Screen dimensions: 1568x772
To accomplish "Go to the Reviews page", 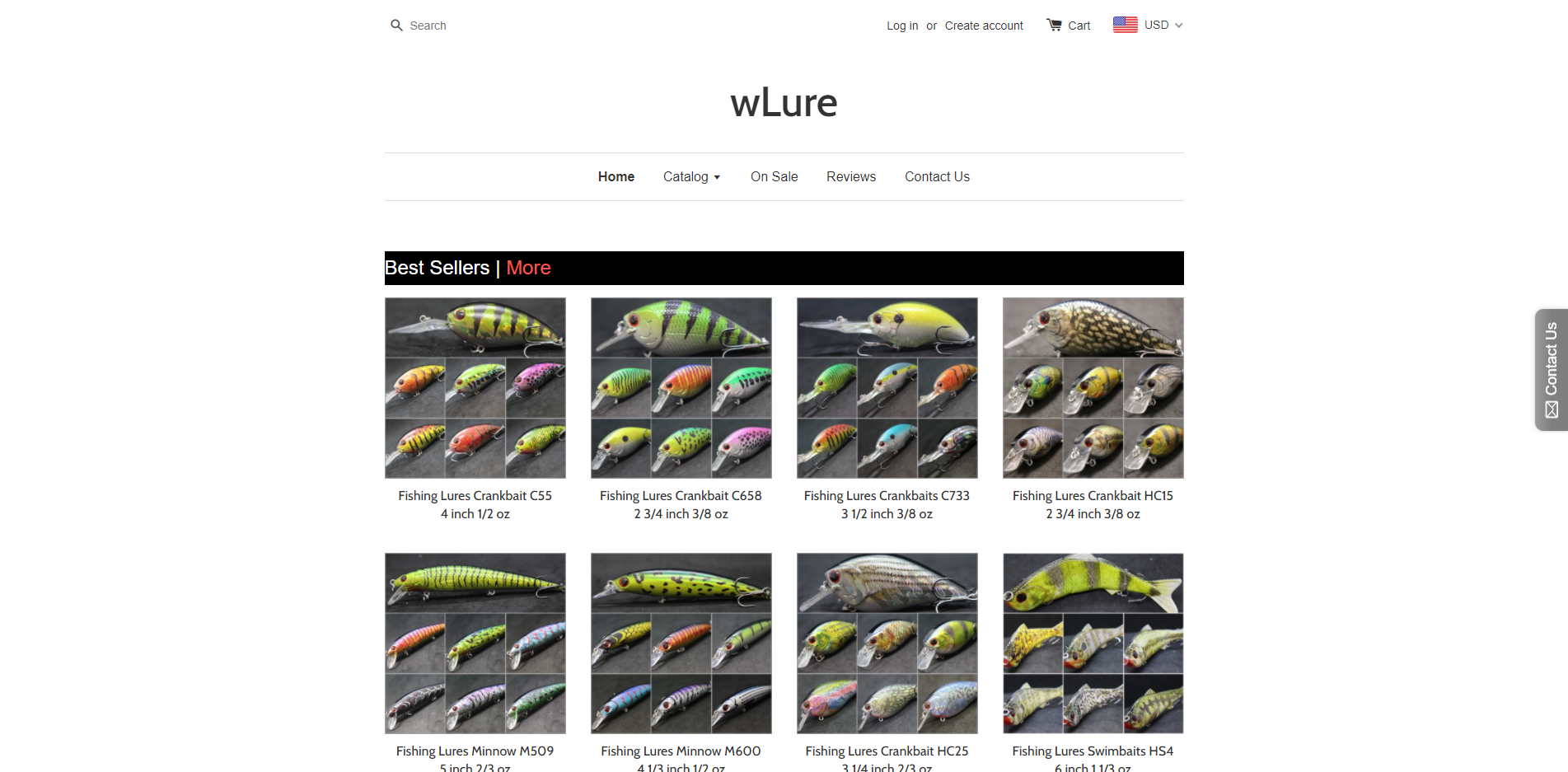I will pos(851,176).
